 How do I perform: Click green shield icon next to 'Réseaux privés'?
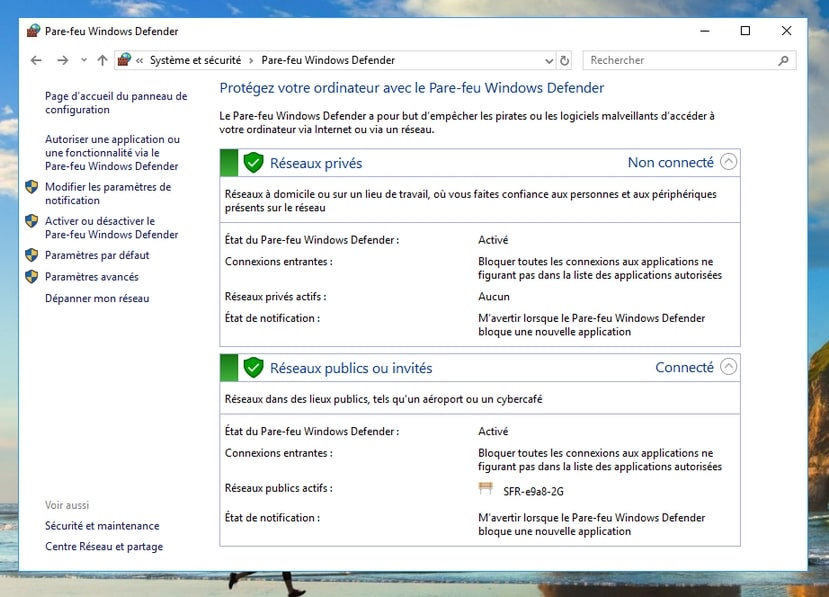(254, 163)
